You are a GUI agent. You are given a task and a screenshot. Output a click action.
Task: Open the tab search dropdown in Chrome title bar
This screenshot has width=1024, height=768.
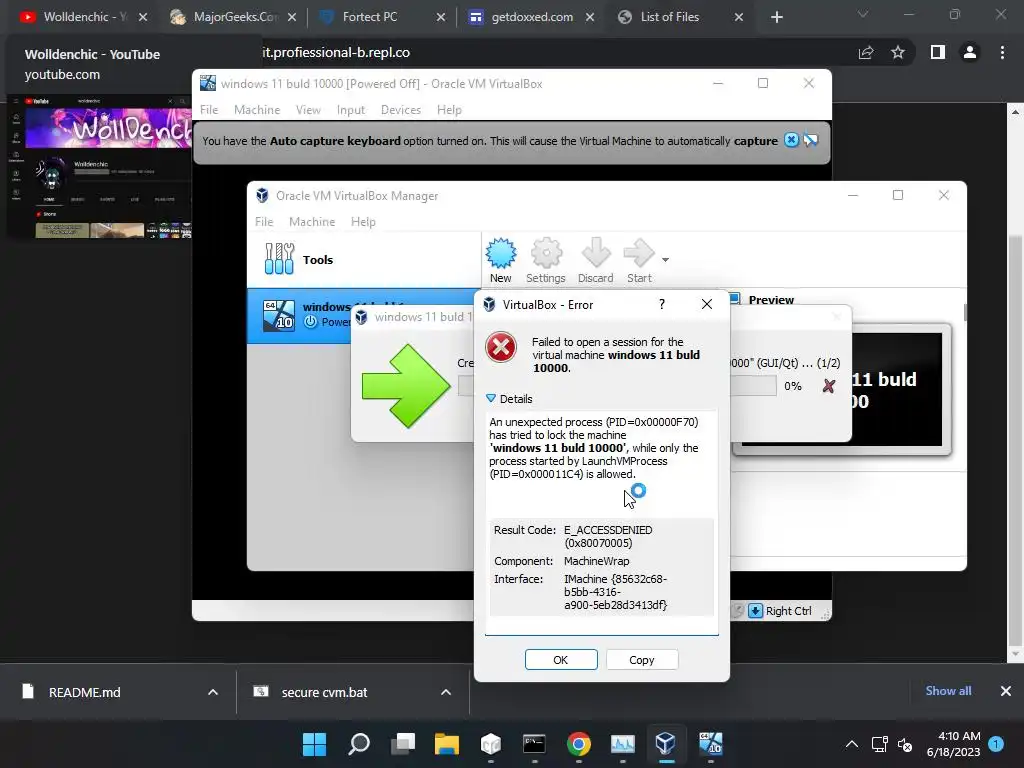point(862,14)
